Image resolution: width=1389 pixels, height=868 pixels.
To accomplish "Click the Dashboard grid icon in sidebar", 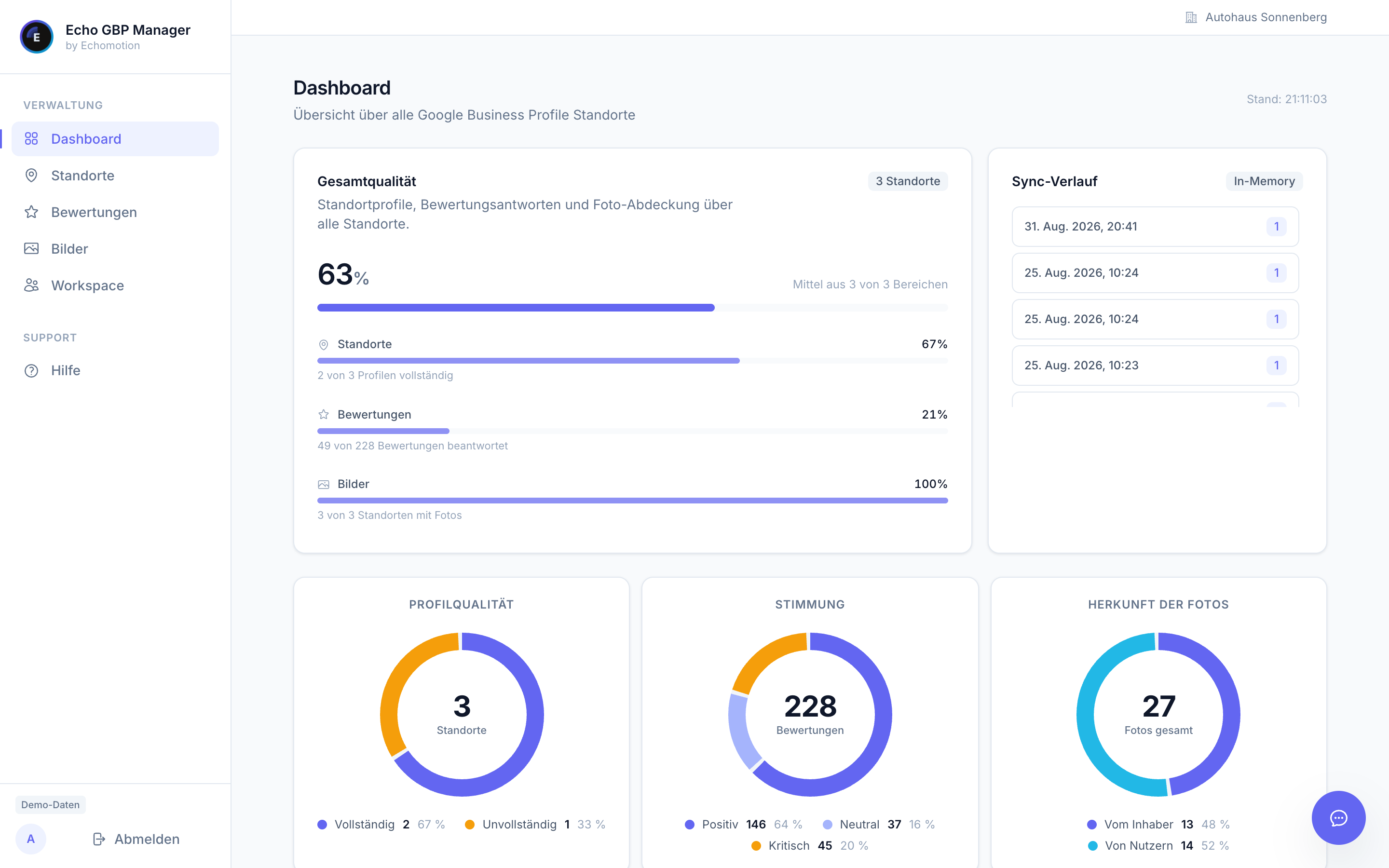I will (x=31, y=139).
